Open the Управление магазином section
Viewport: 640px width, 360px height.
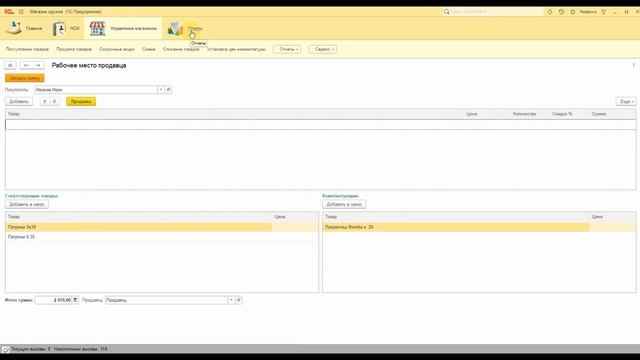click(123, 28)
